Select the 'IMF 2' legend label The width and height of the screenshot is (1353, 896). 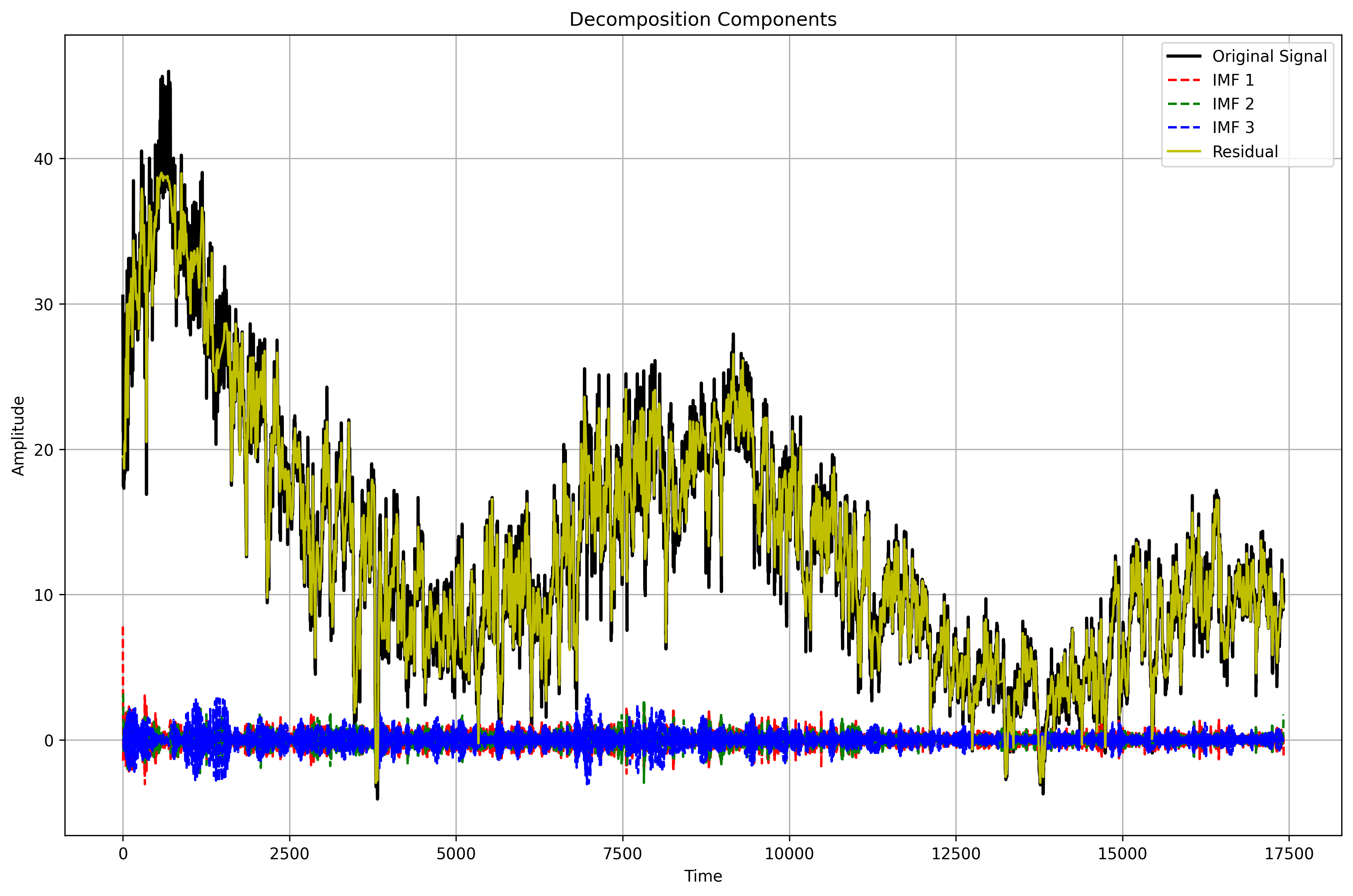1233,104
